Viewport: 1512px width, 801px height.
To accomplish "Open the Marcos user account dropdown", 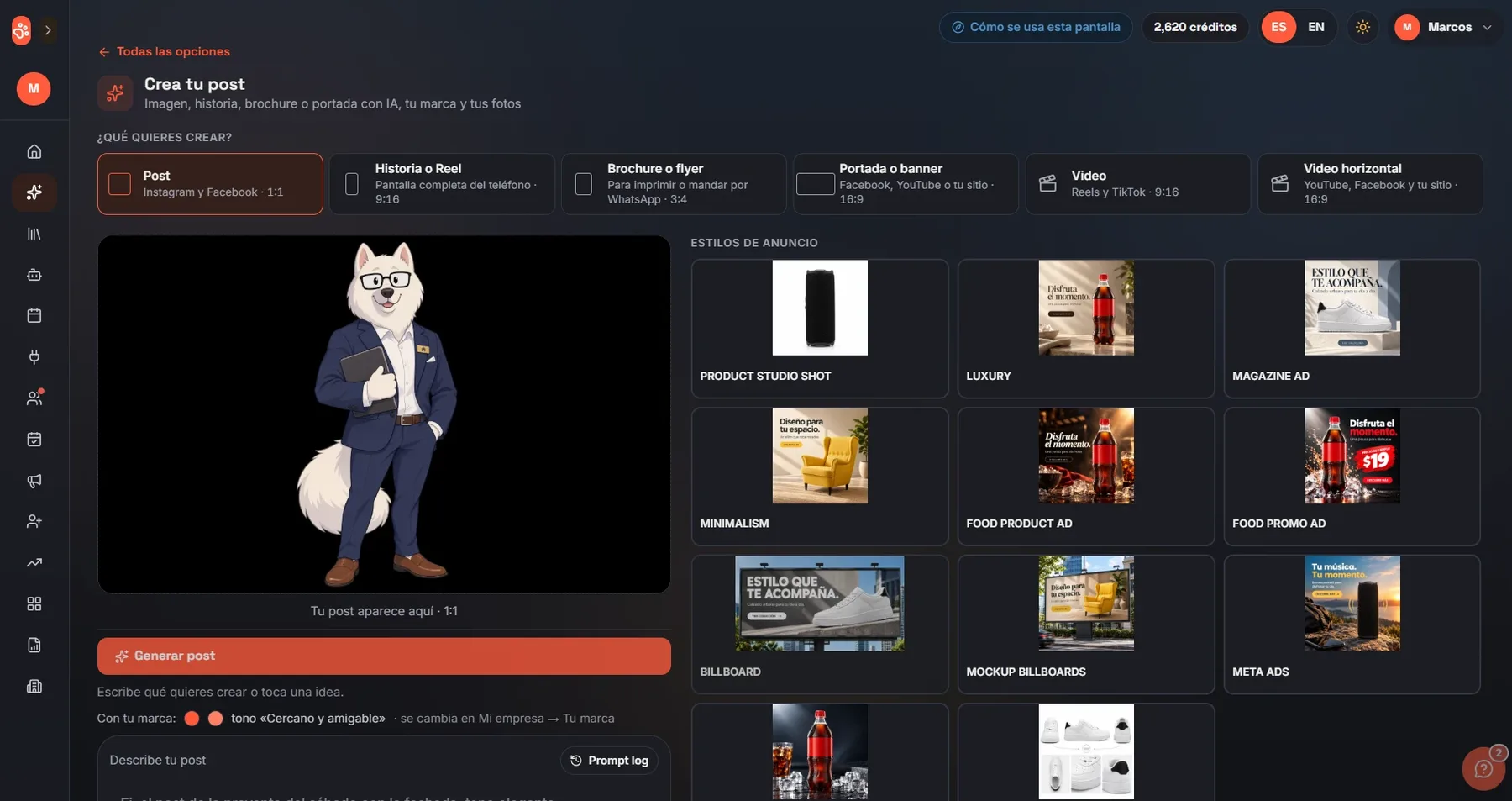I will coord(1444,27).
